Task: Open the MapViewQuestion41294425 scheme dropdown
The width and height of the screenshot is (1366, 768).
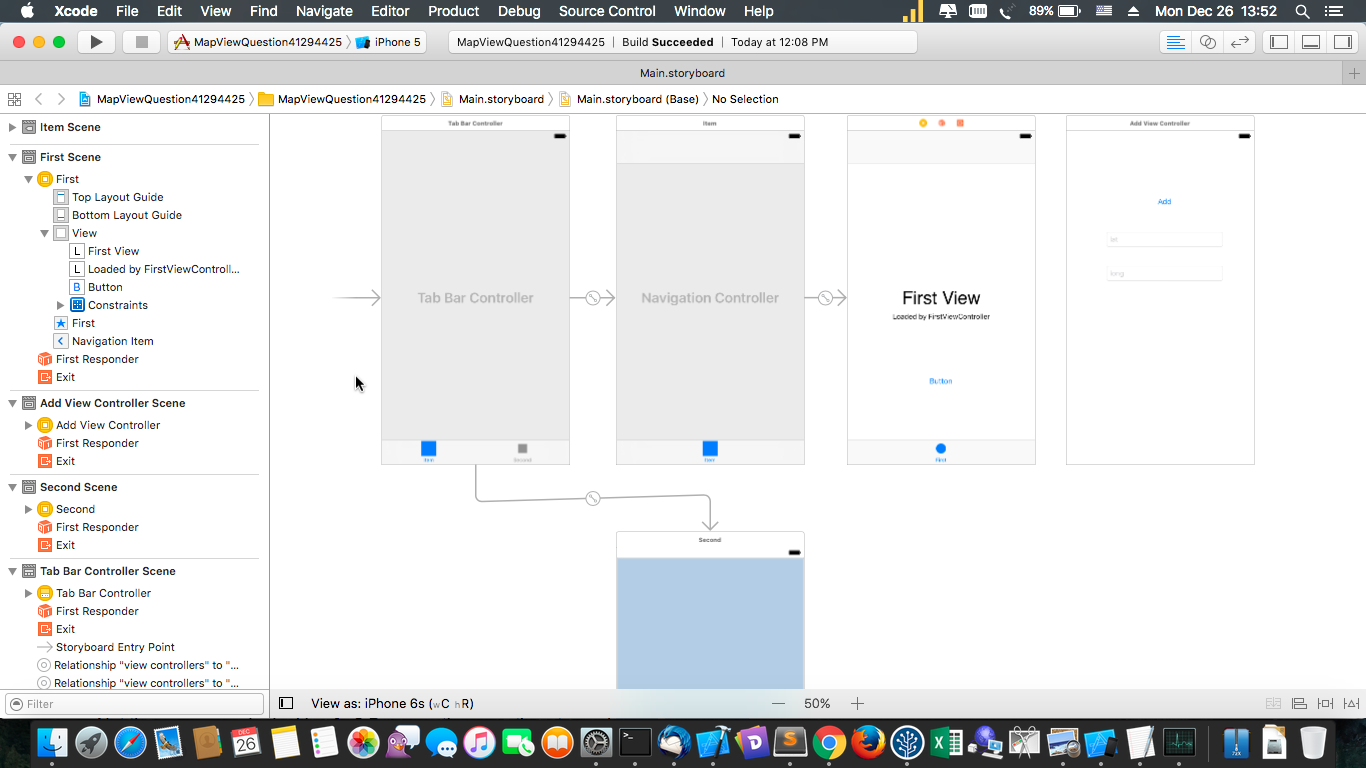Action: tap(259, 42)
